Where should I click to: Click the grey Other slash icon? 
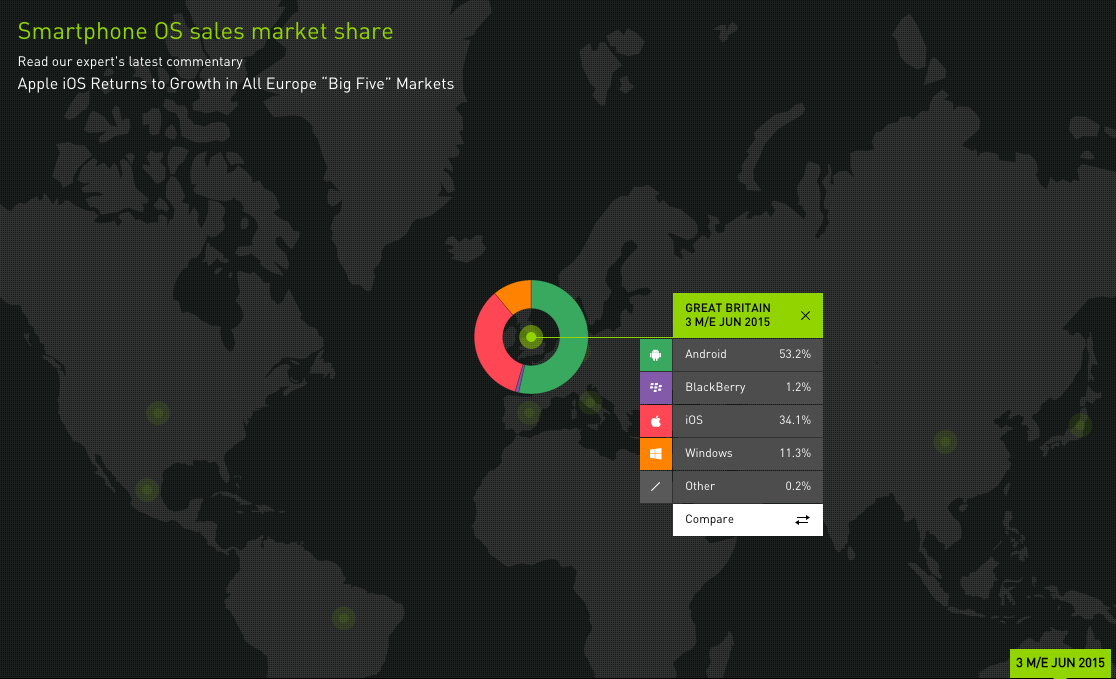[x=656, y=486]
